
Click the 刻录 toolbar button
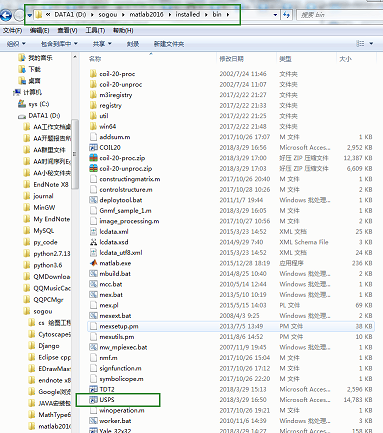[x=133, y=44]
